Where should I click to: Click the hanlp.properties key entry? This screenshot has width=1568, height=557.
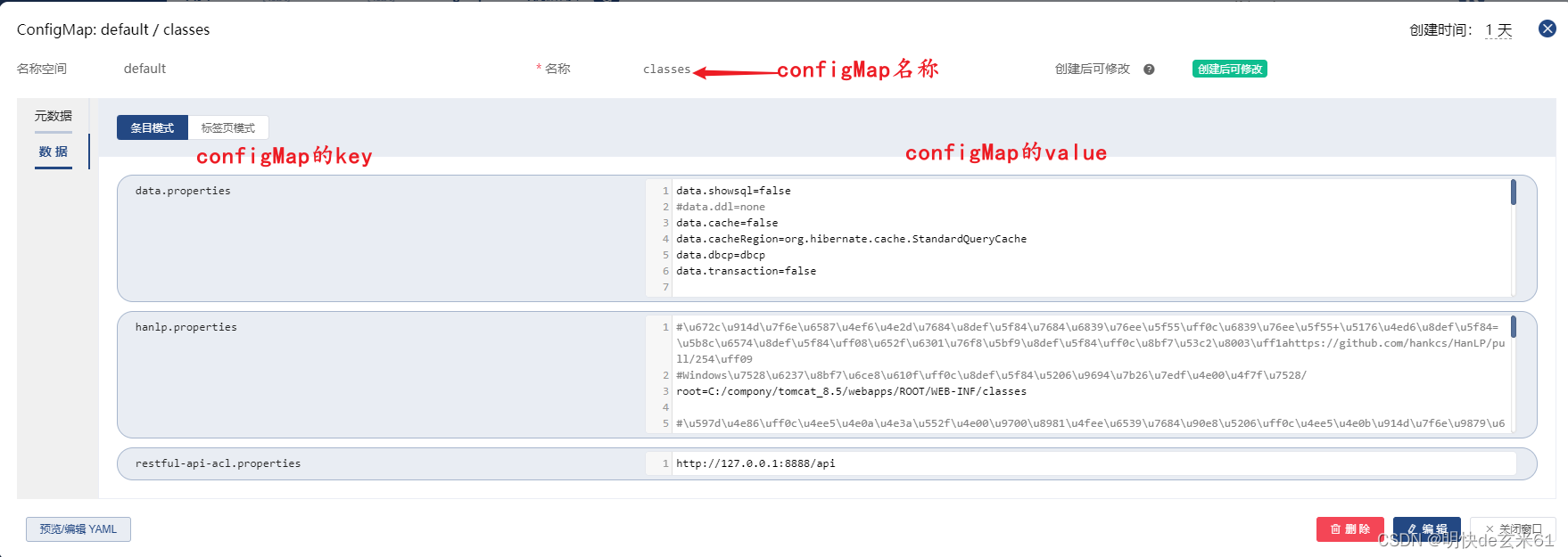coord(186,327)
